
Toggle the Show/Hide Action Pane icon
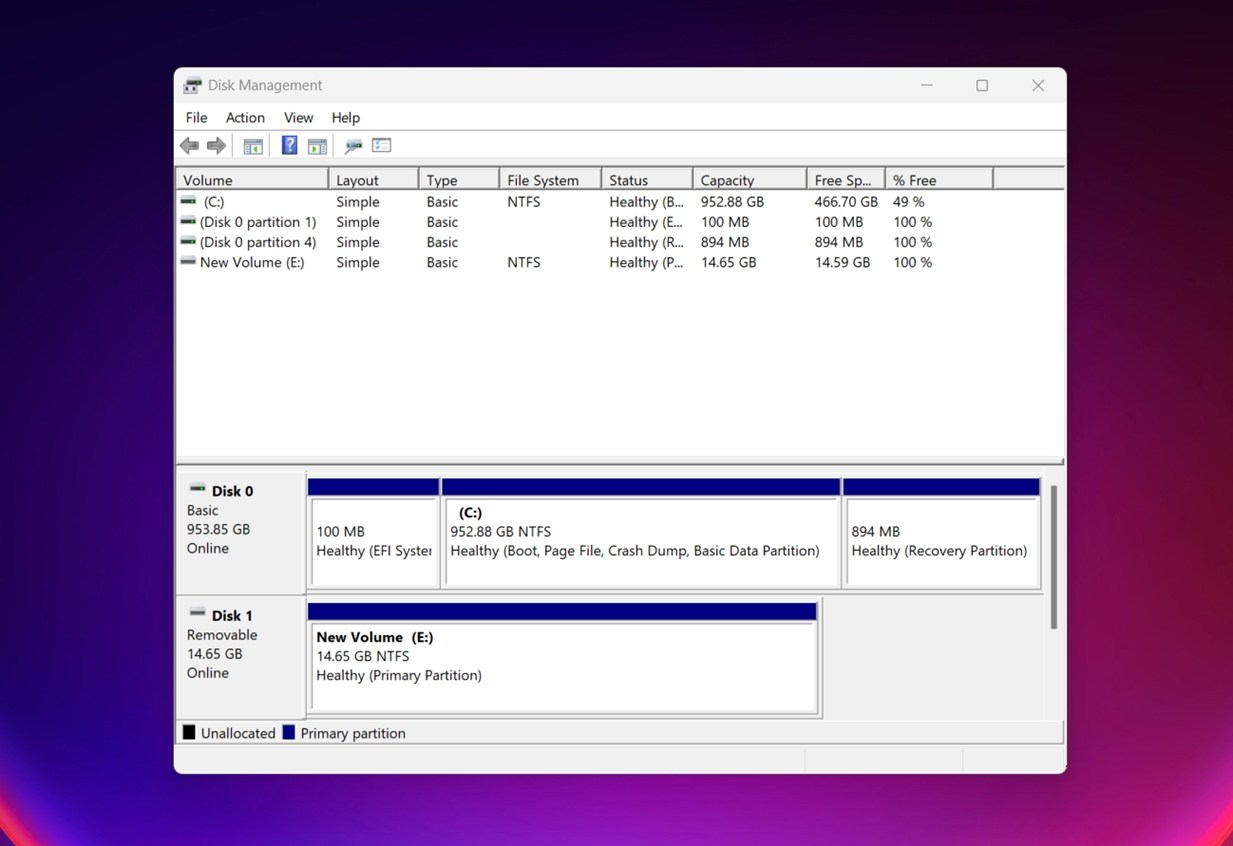click(317, 146)
